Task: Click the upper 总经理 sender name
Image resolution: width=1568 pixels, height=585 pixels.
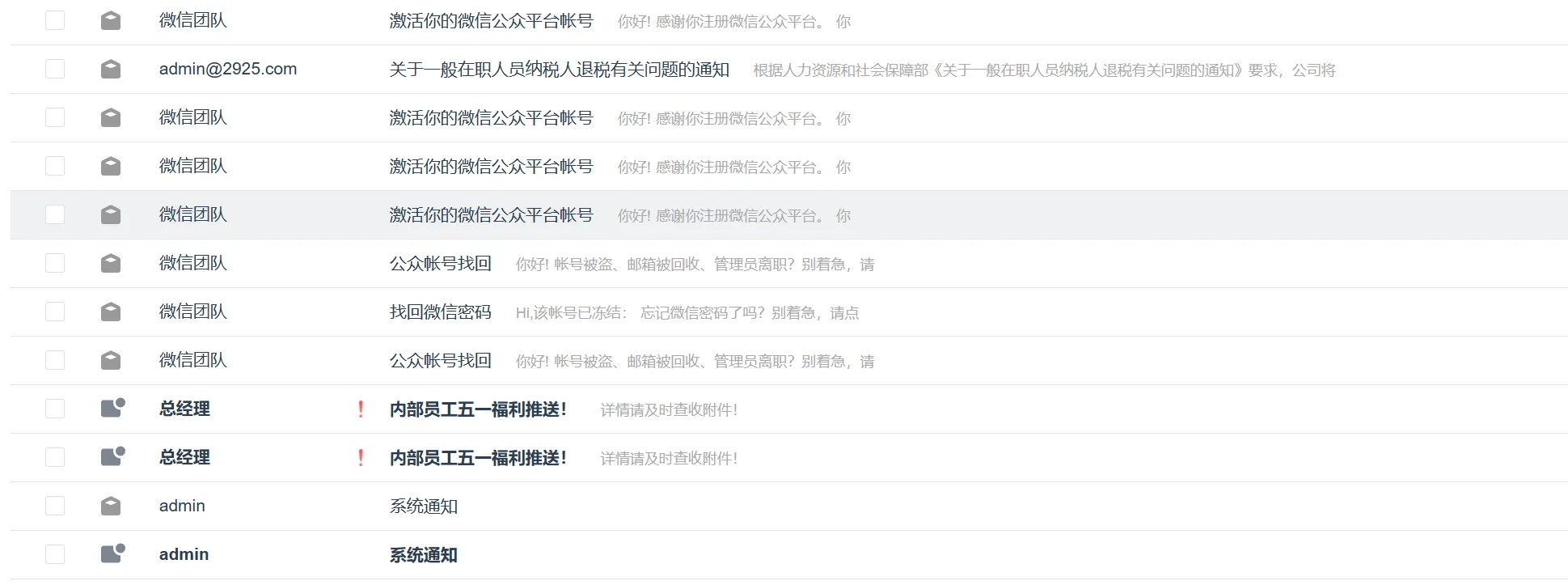Action: click(184, 409)
